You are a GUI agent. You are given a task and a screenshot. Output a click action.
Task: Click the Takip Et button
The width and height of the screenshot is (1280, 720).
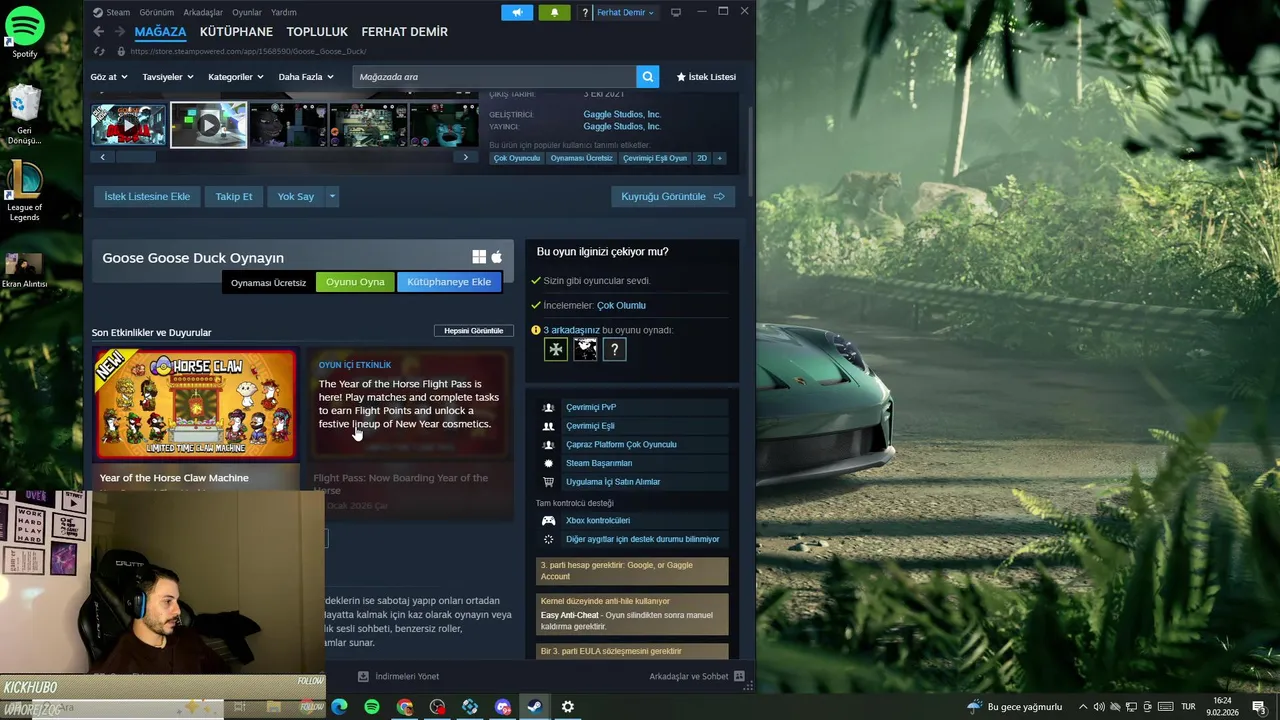point(234,196)
